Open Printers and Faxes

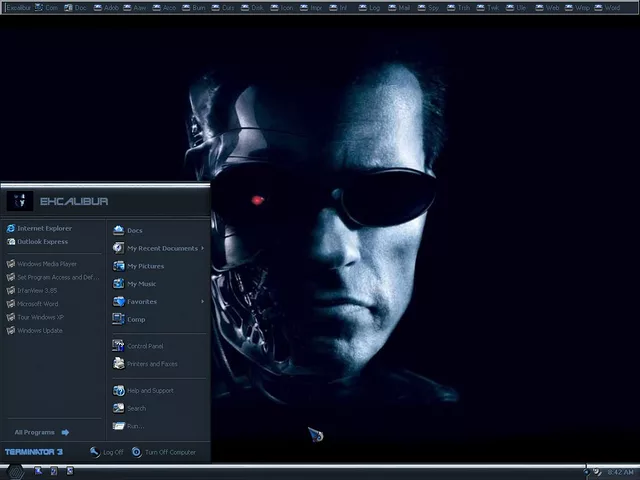[x=151, y=364]
